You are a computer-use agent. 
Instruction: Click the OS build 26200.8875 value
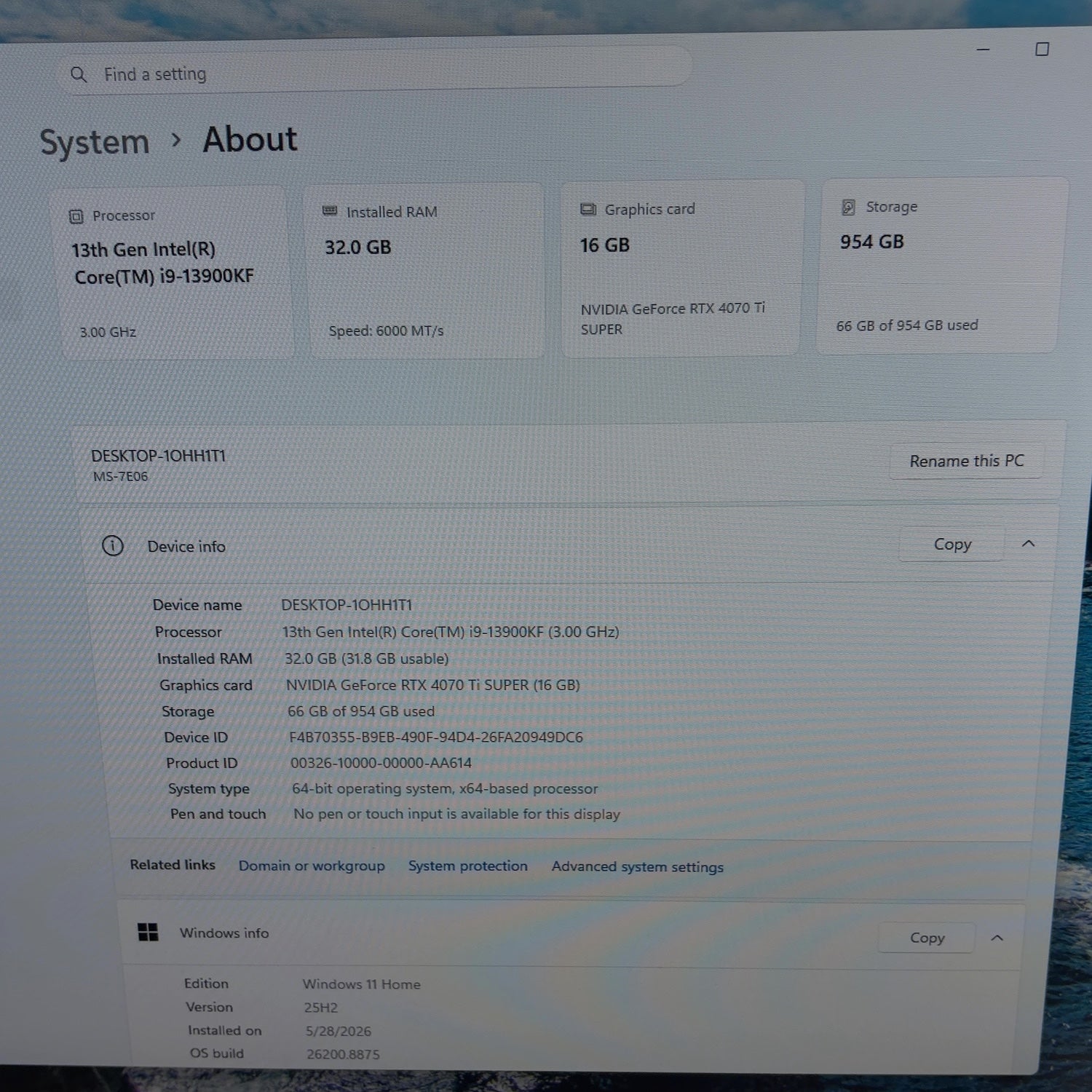tap(343, 1054)
